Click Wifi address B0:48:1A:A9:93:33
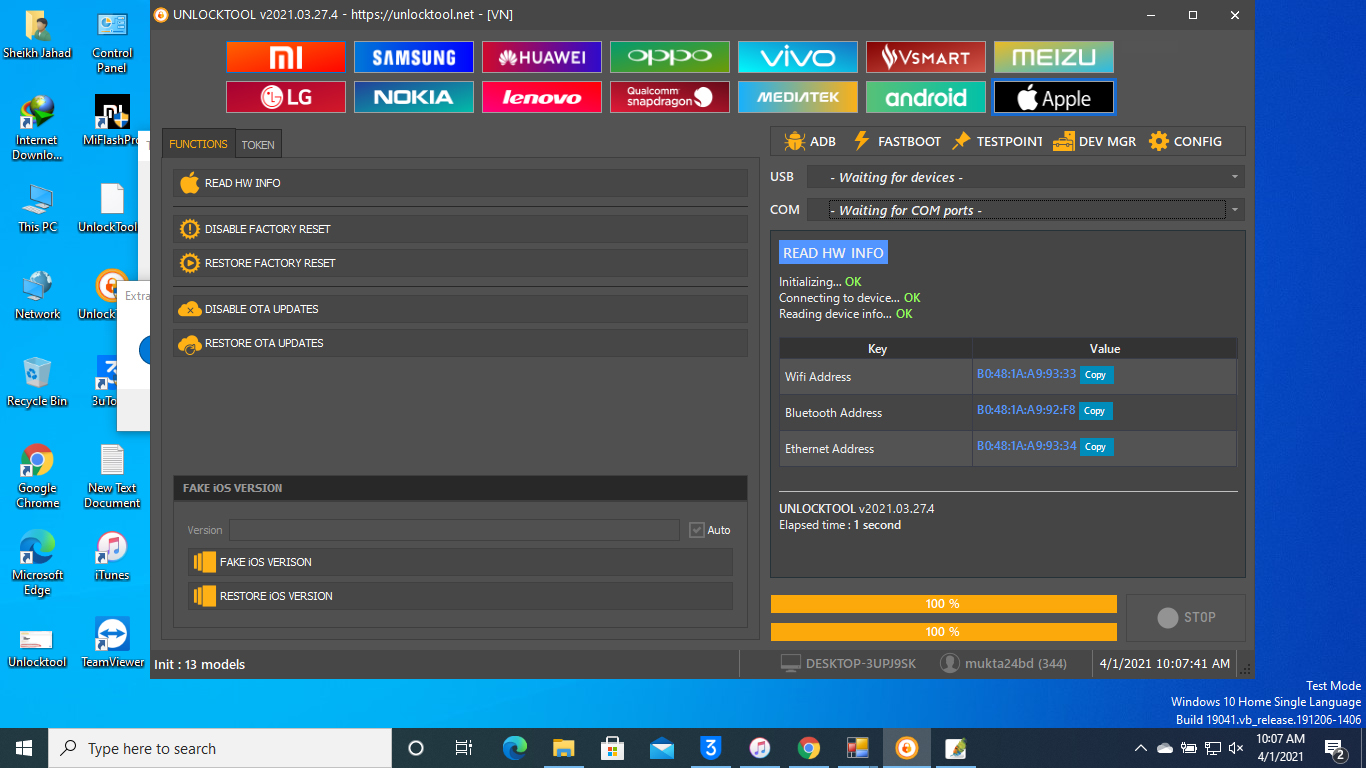Image resolution: width=1366 pixels, height=768 pixels. tap(1026, 374)
